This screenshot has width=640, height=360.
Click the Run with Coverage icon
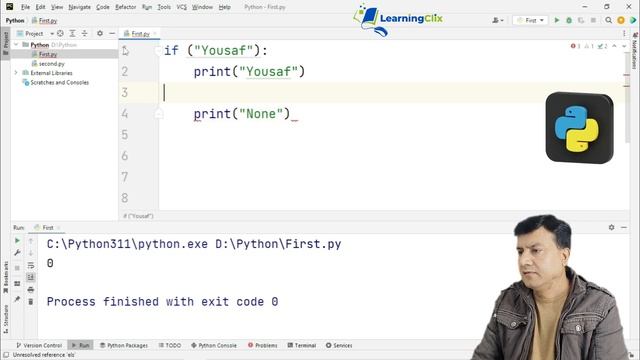581,20
